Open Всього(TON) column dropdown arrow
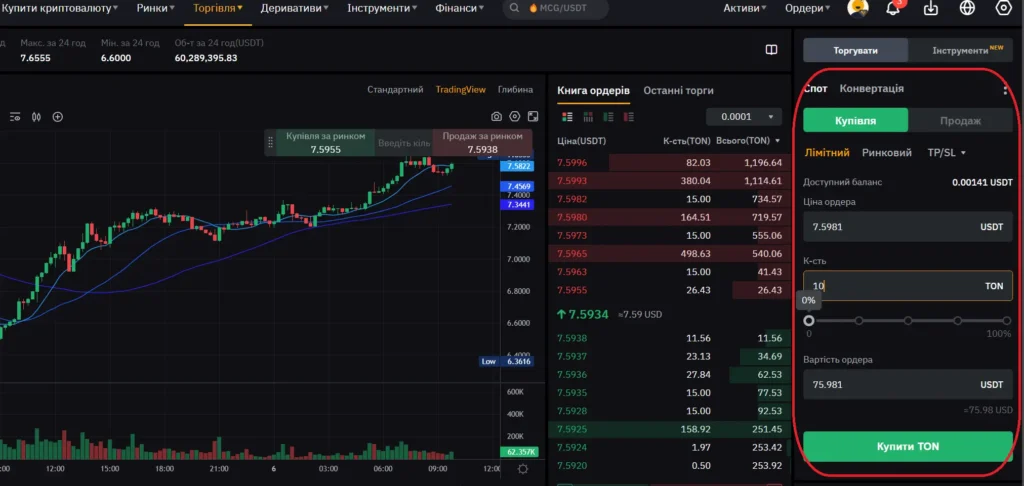 tap(777, 140)
